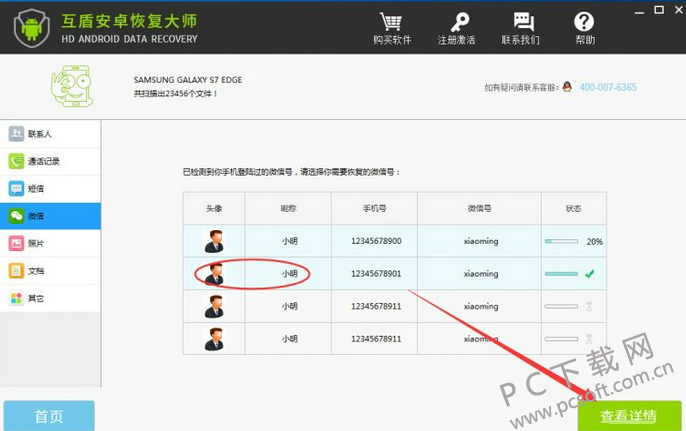Select 微信 in the sidebar
The image size is (686, 431).
click(x=50, y=216)
